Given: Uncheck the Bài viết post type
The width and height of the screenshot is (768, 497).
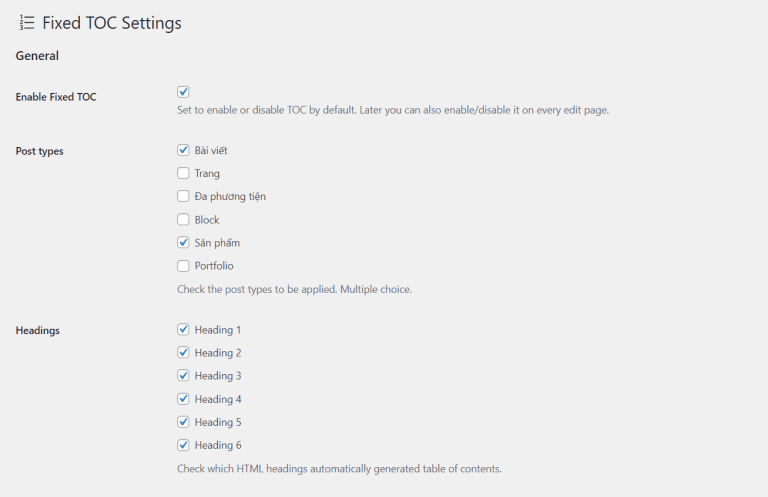Looking at the screenshot, I should [183, 150].
